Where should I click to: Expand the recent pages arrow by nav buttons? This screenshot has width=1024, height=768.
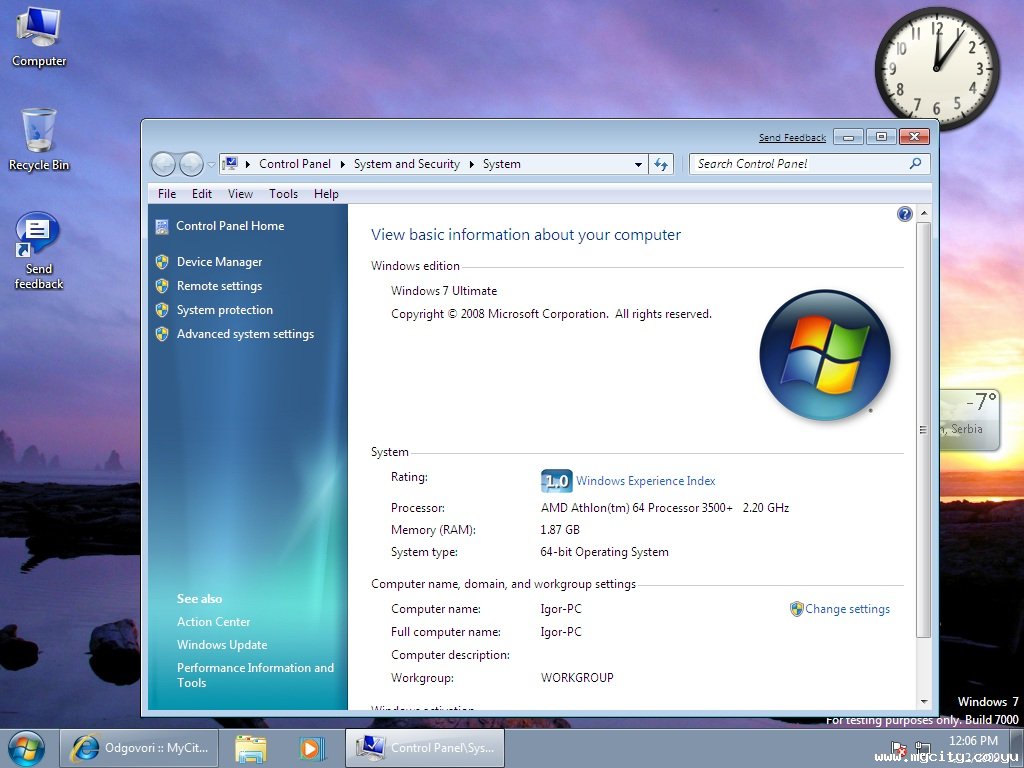pyautogui.click(x=211, y=165)
